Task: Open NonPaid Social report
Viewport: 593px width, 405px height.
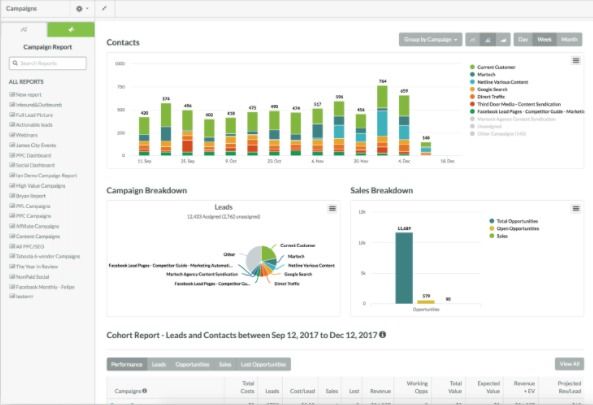Action: [x=29, y=277]
